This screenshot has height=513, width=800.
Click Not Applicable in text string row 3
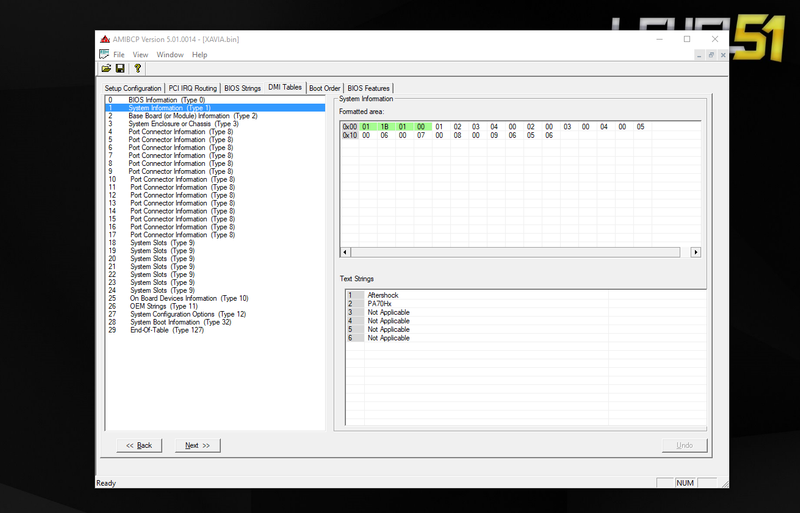[388, 312]
